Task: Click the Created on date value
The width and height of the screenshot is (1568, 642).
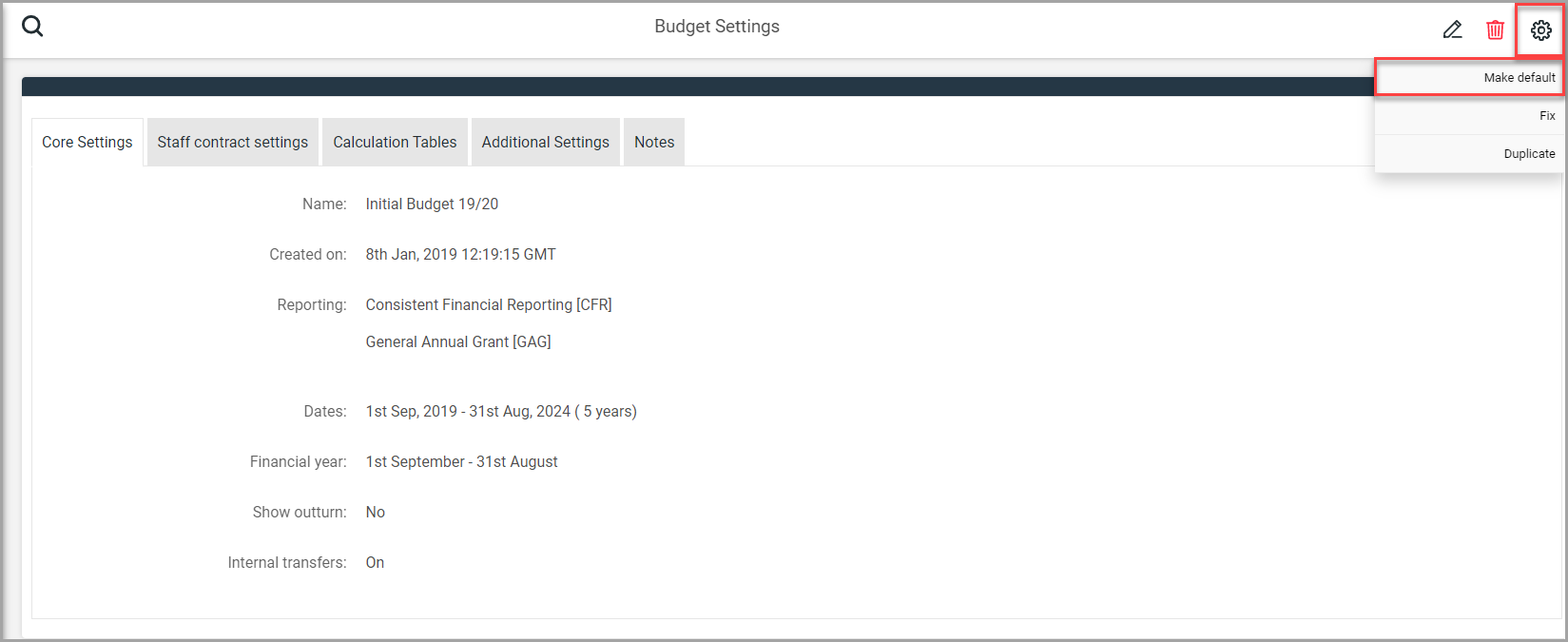Action: click(x=460, y=255)
